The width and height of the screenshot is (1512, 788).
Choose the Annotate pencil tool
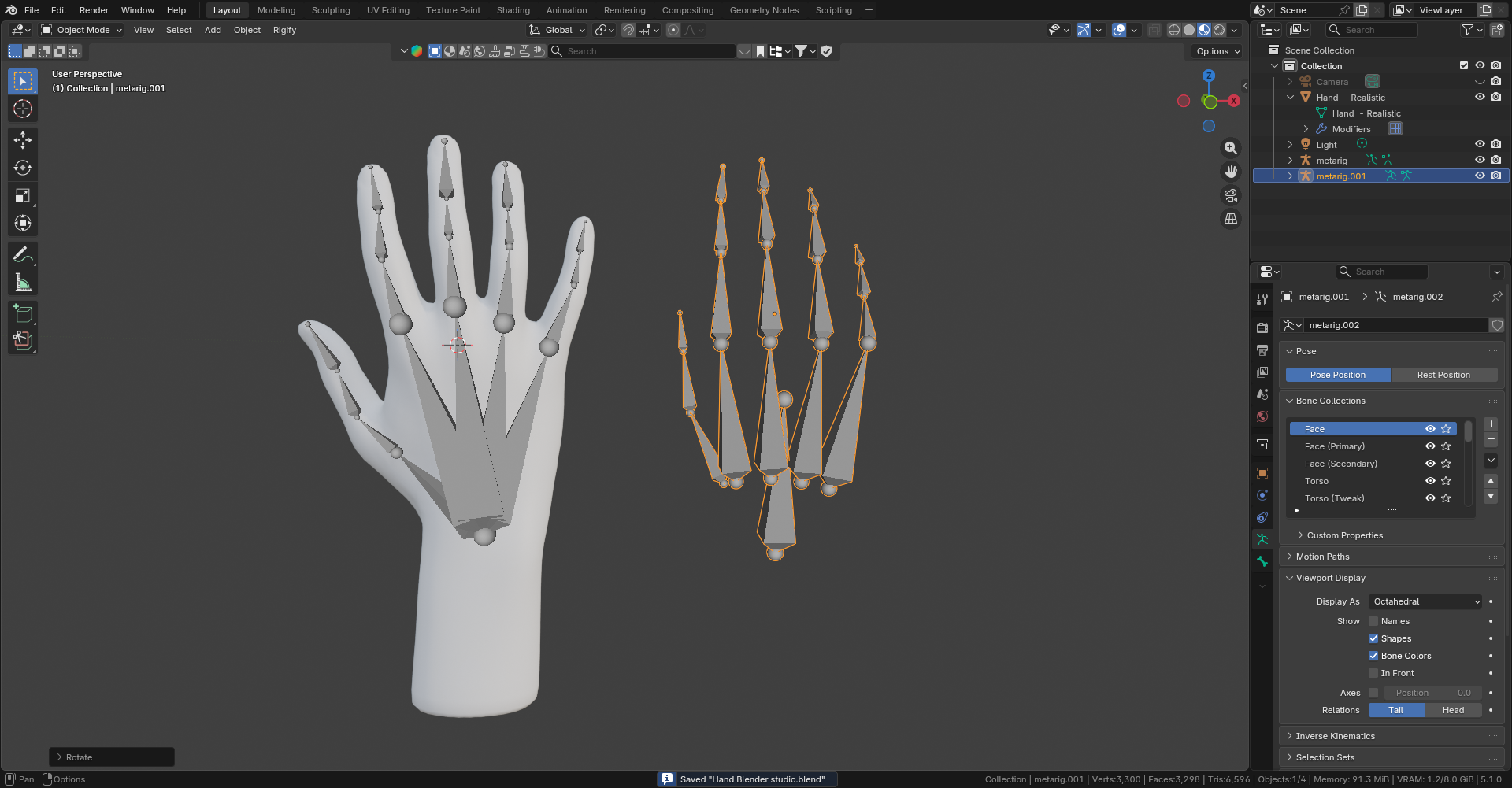tap(23, 254)
